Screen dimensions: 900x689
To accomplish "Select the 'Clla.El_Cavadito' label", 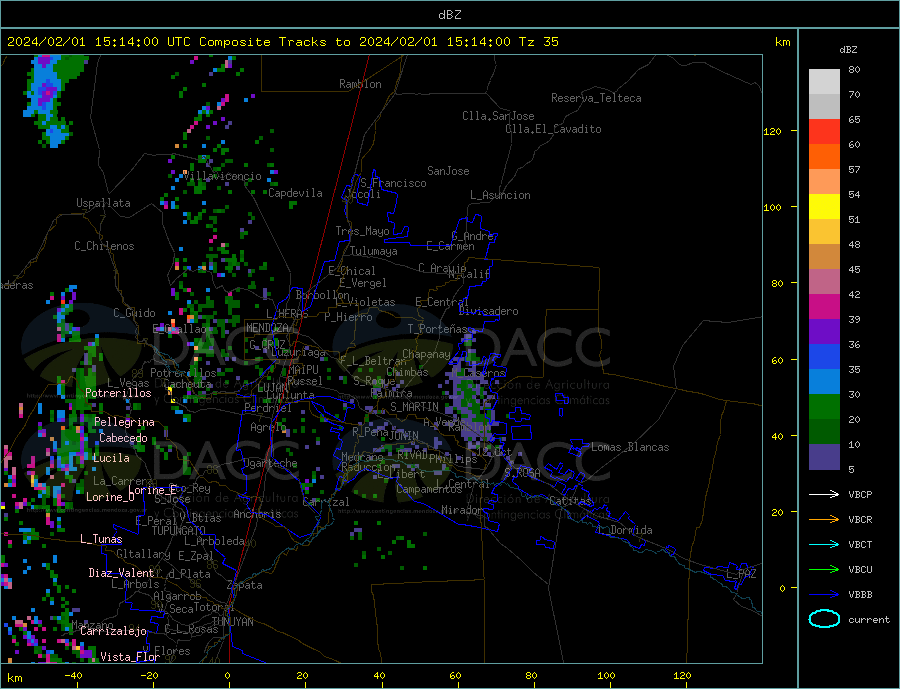I will tap(553, 129).
